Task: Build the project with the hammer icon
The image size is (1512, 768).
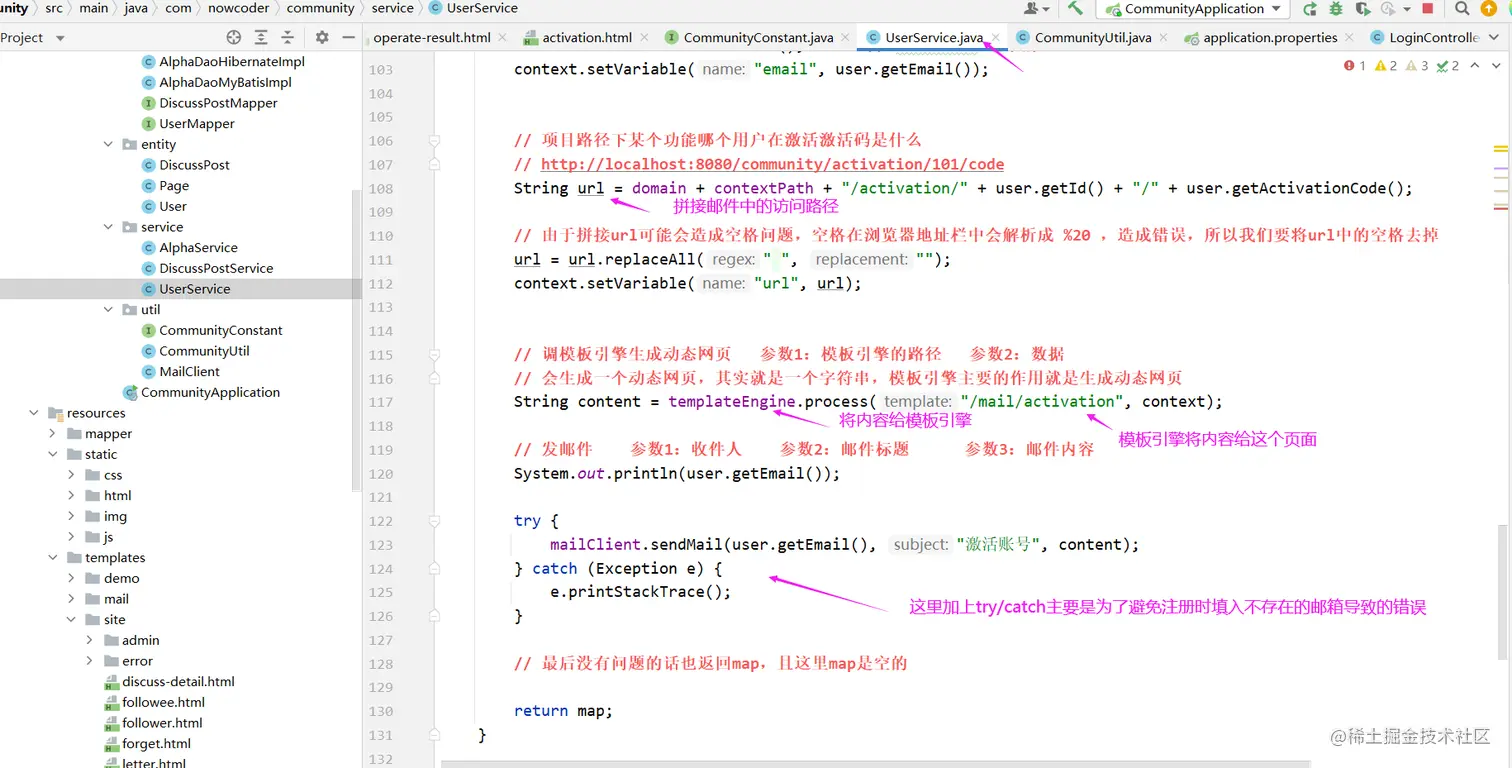Action: (1075, 8)
